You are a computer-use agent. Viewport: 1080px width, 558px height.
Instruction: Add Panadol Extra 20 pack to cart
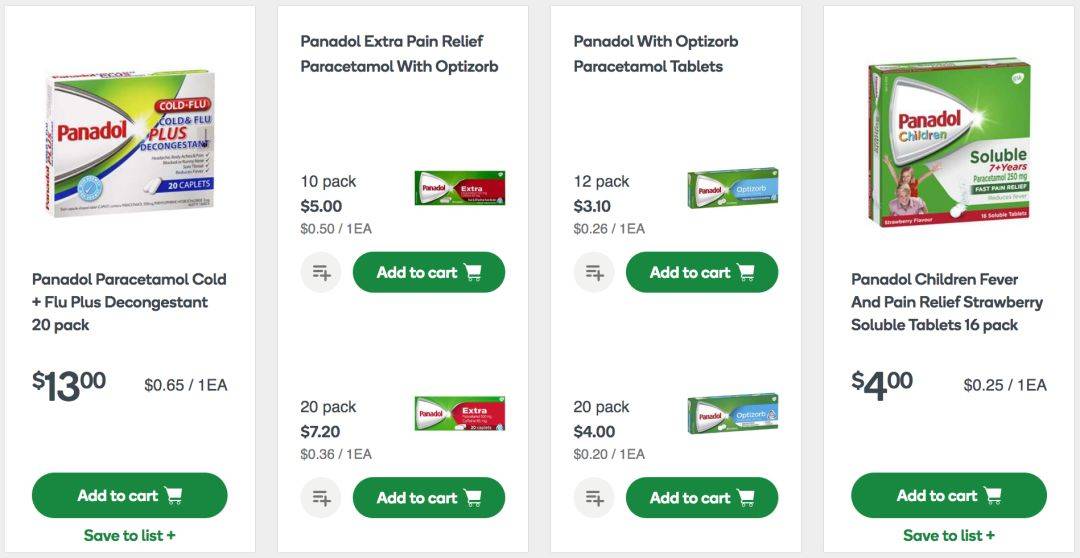click(428, 497)
